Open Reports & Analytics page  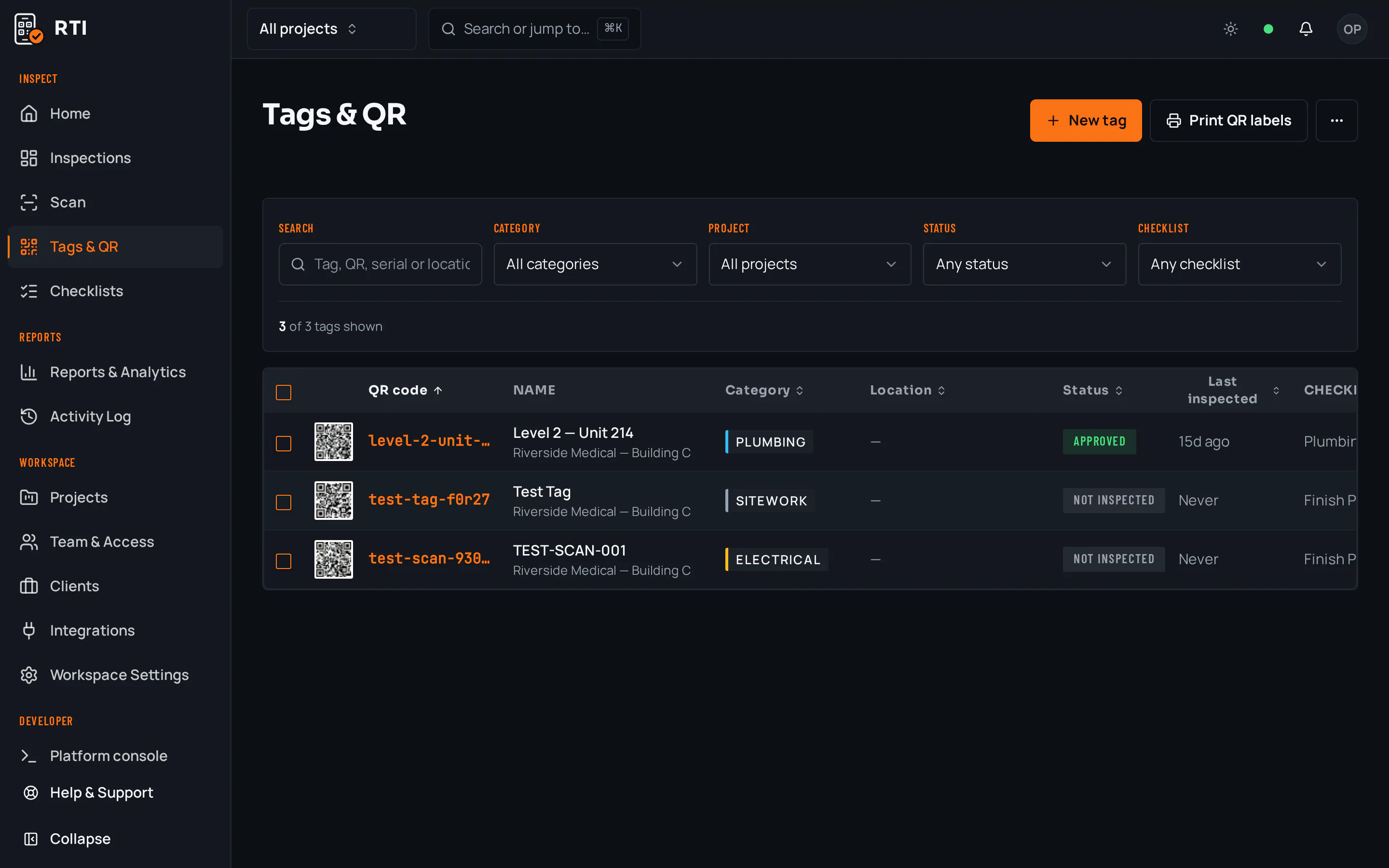coord(115,372)
